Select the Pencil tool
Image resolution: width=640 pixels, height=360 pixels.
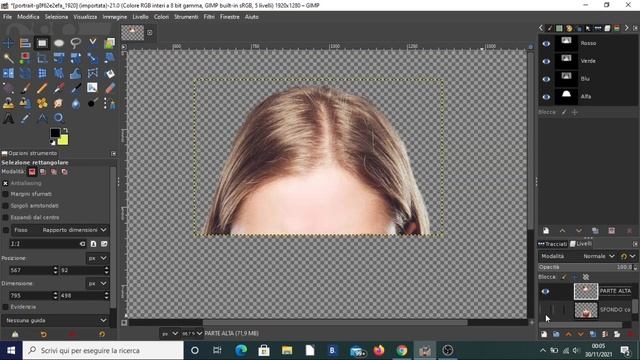pyautogui.click(x=42, y=89)
